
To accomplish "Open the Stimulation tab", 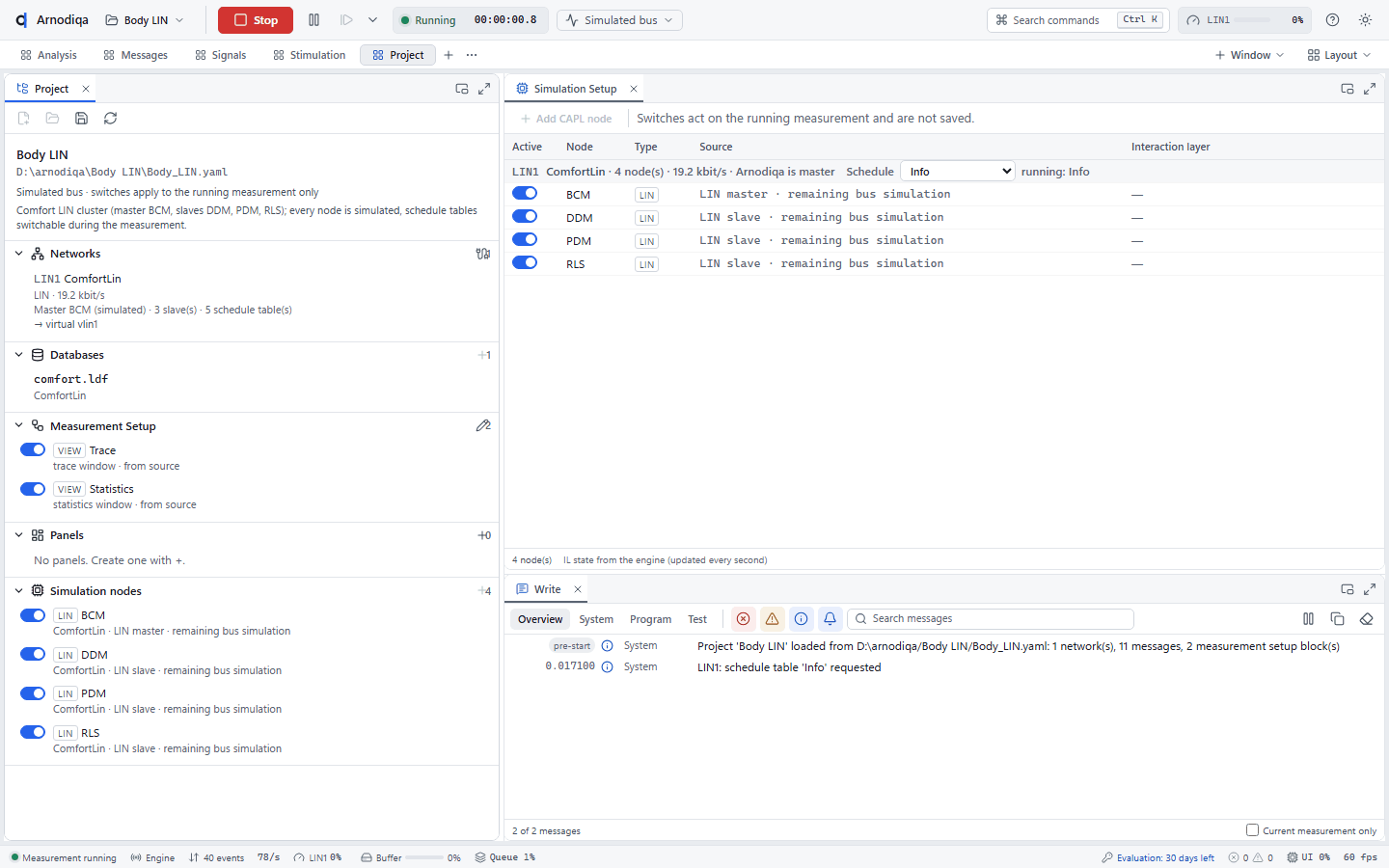I will pos(309,55).
